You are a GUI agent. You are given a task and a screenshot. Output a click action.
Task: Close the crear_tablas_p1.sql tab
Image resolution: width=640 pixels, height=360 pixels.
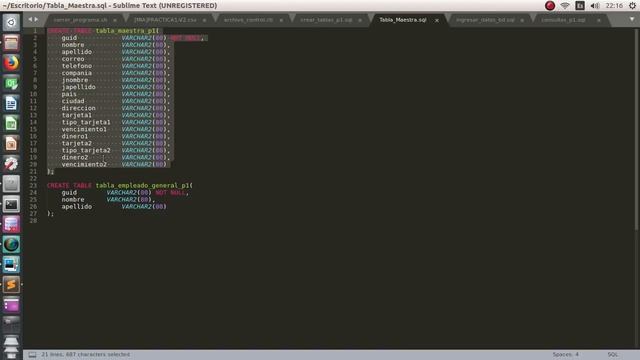[360, 20]
